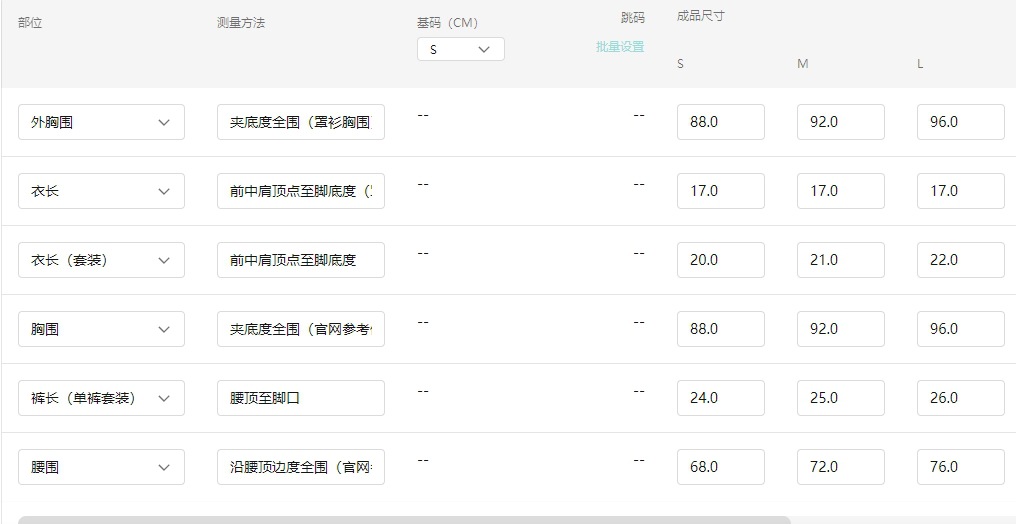Open the 腰围 part dropdown
Screen dimensions: 1016x524
(101, 467)
